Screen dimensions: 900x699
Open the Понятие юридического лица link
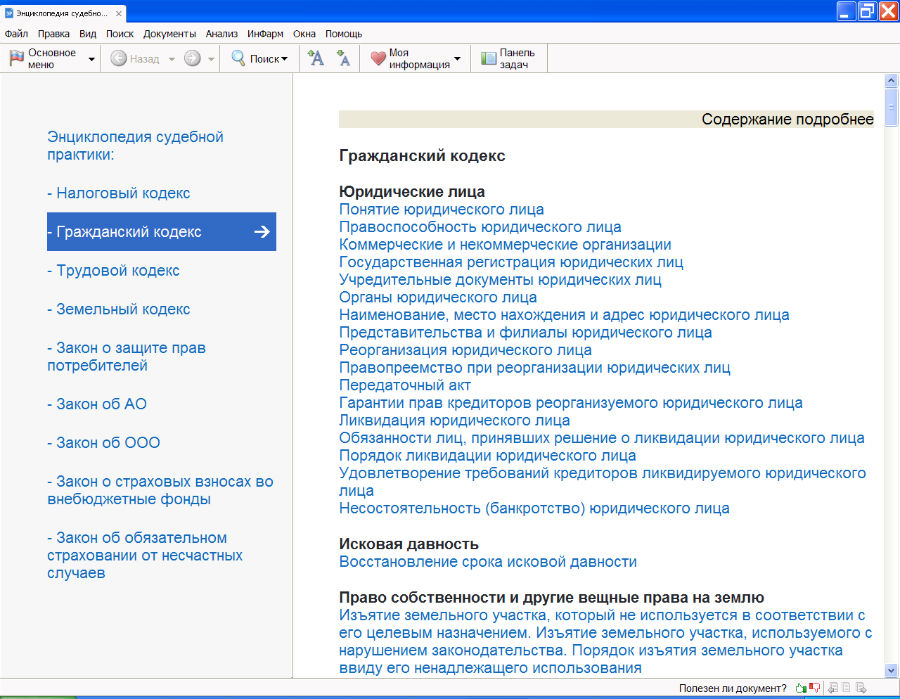(441, 209)
